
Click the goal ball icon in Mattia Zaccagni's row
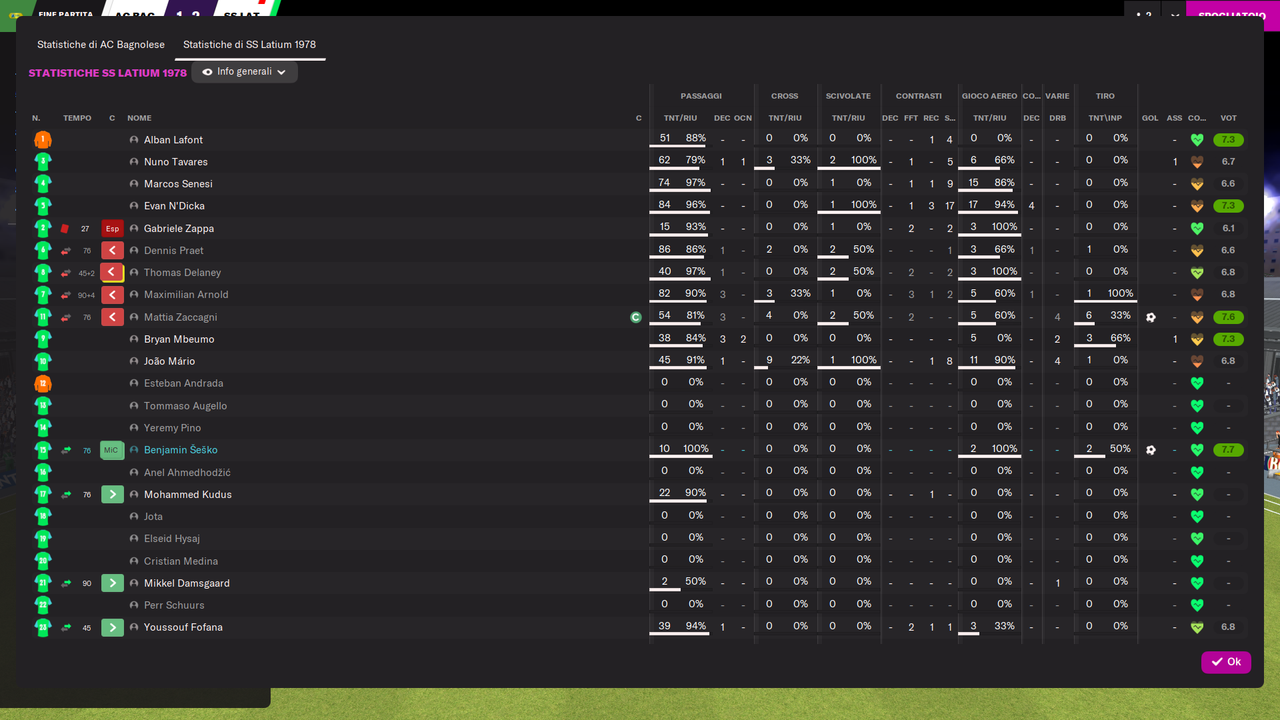(1151, 317)
